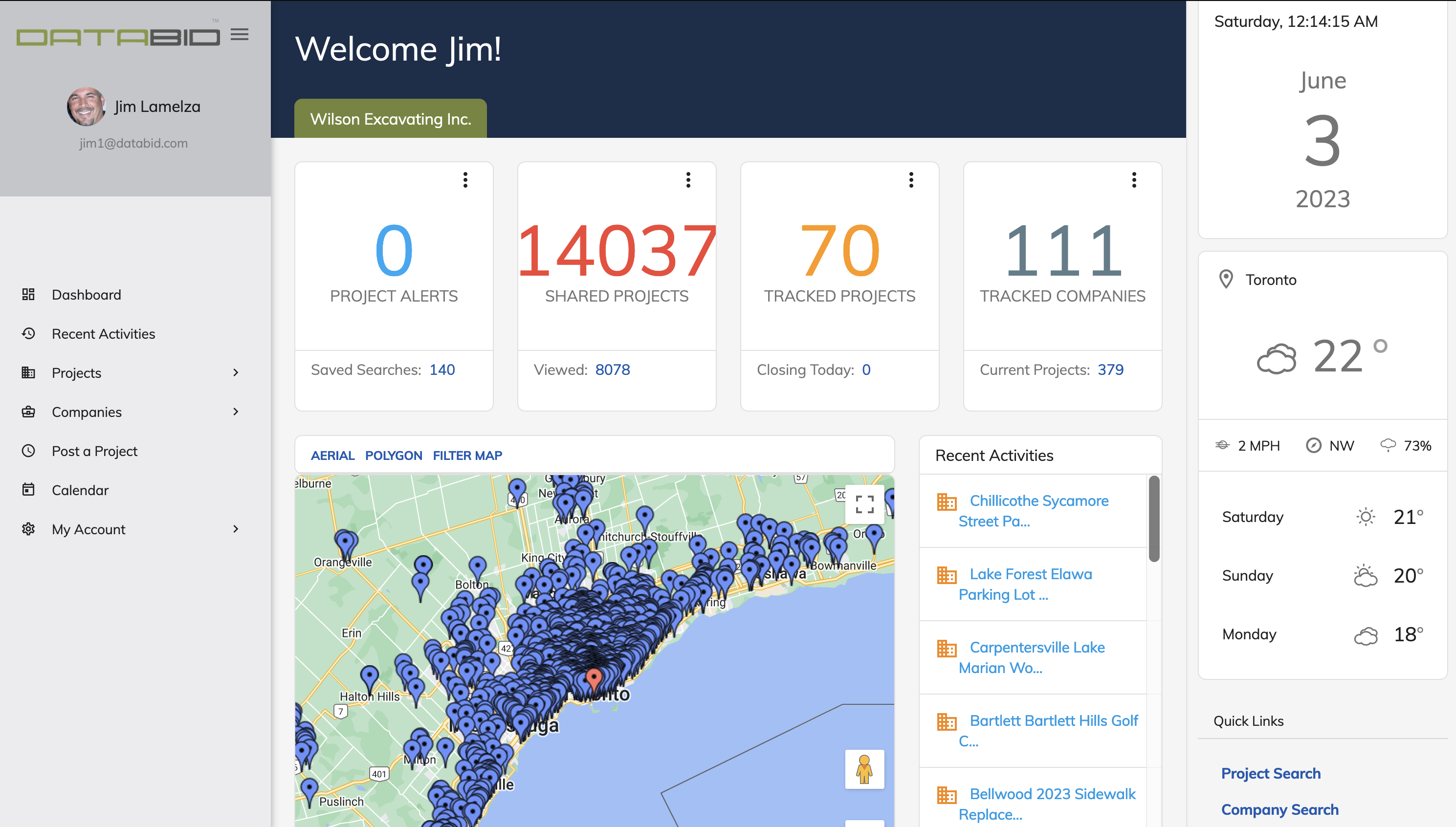The width and height of the screenshot is (1456, 827).
Task: Expand the My Account submenu chevron
Action: coord(236,529)
